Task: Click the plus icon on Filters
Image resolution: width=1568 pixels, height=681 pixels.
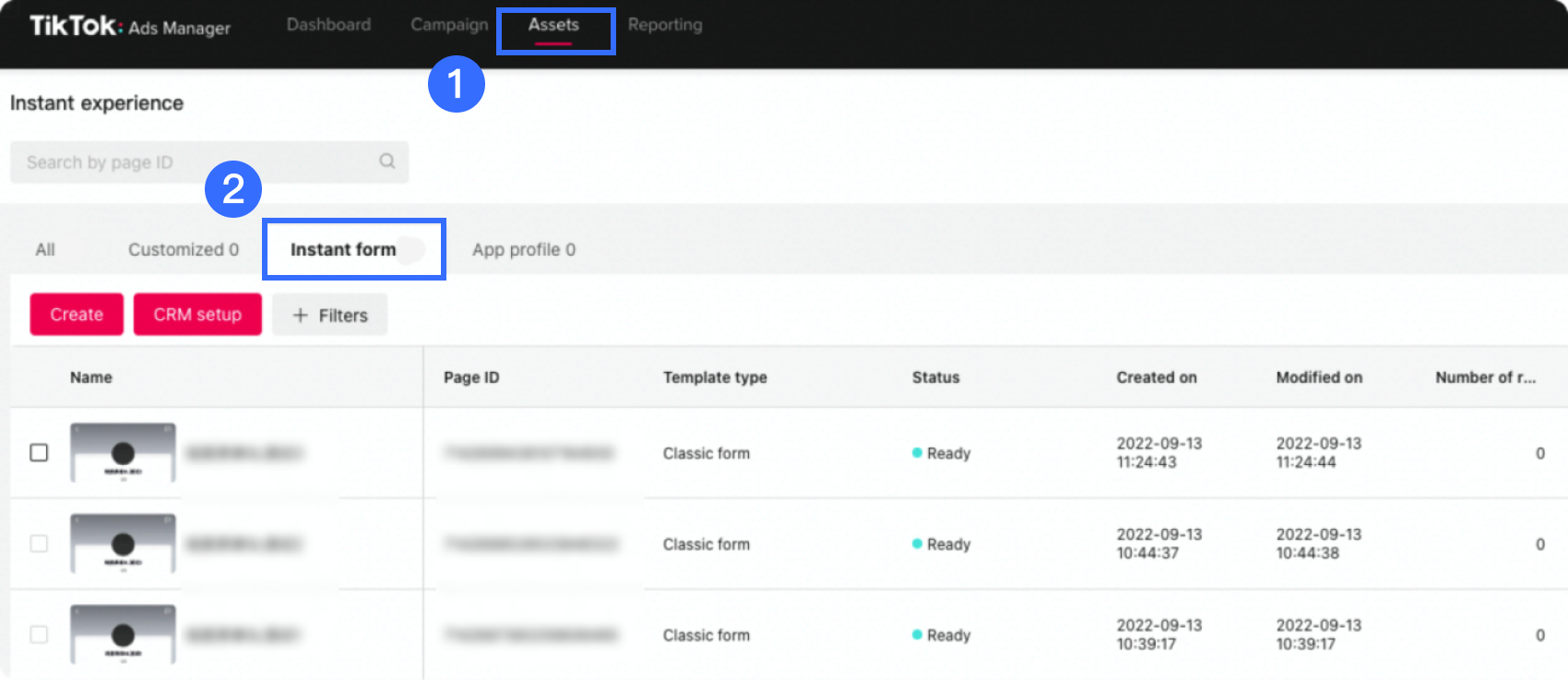Action: pos(300,316)
